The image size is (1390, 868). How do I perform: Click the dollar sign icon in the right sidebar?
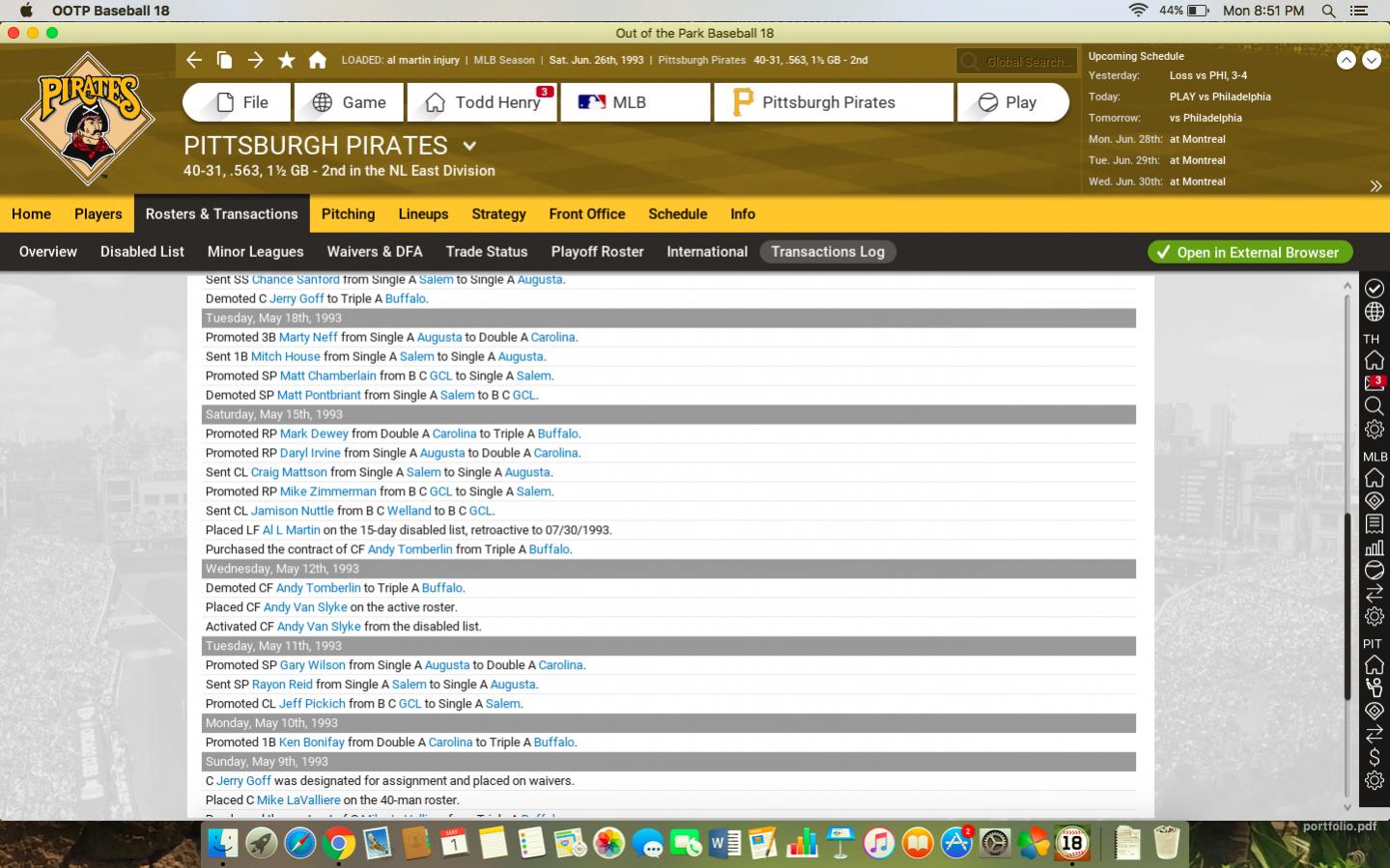(x=1374, y=757)
